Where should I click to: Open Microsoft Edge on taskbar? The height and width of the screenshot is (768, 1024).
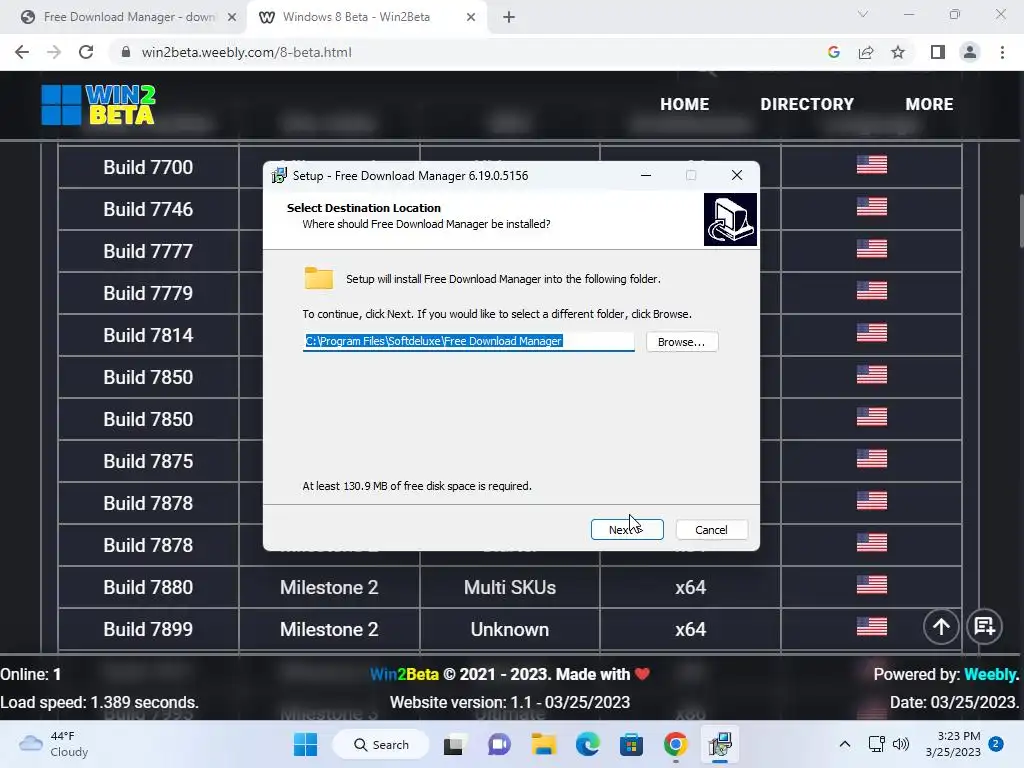point(587,744)
